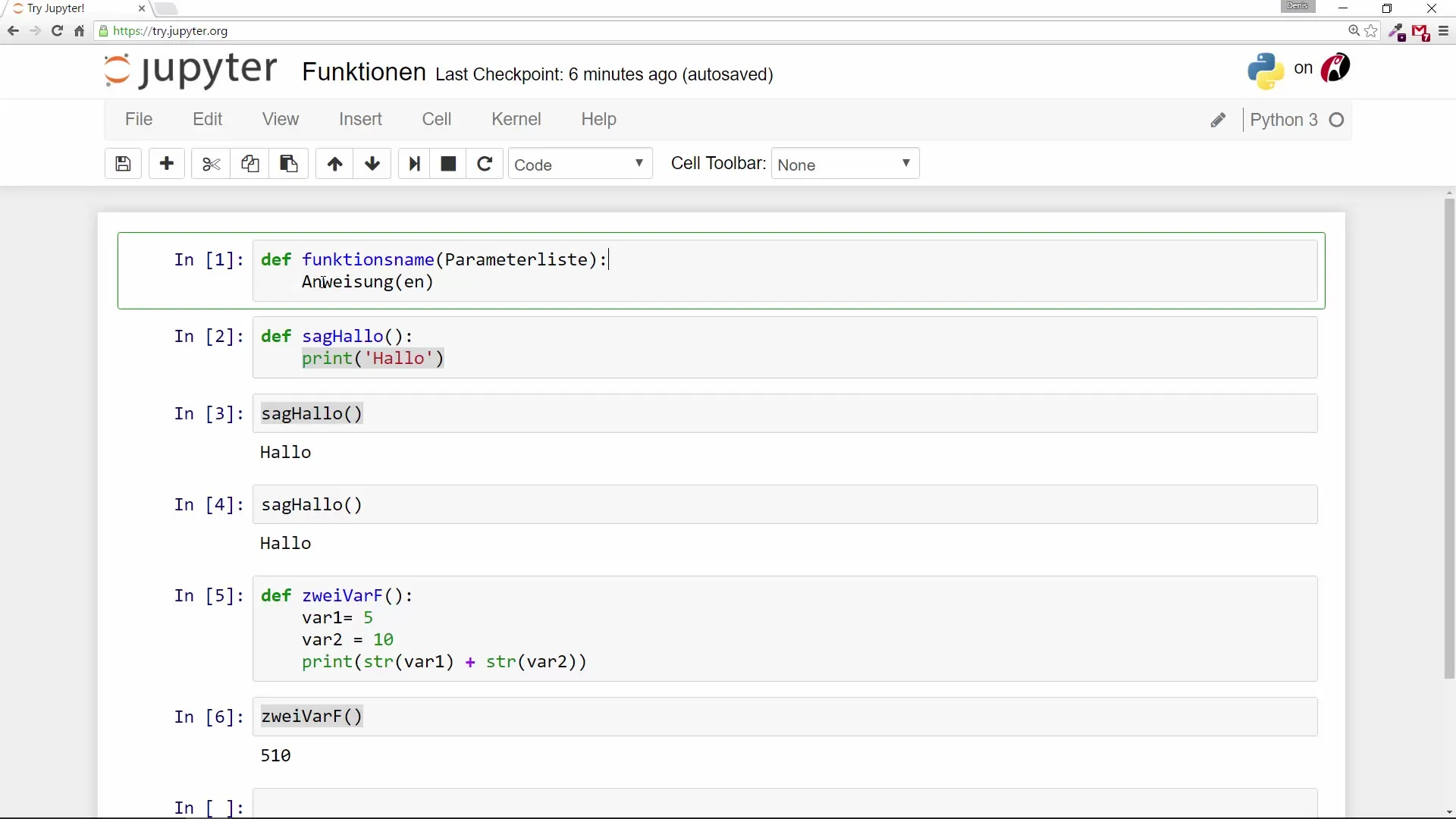Go forward in browser
Screen dimensions: 1456x819
coord(35,31)
